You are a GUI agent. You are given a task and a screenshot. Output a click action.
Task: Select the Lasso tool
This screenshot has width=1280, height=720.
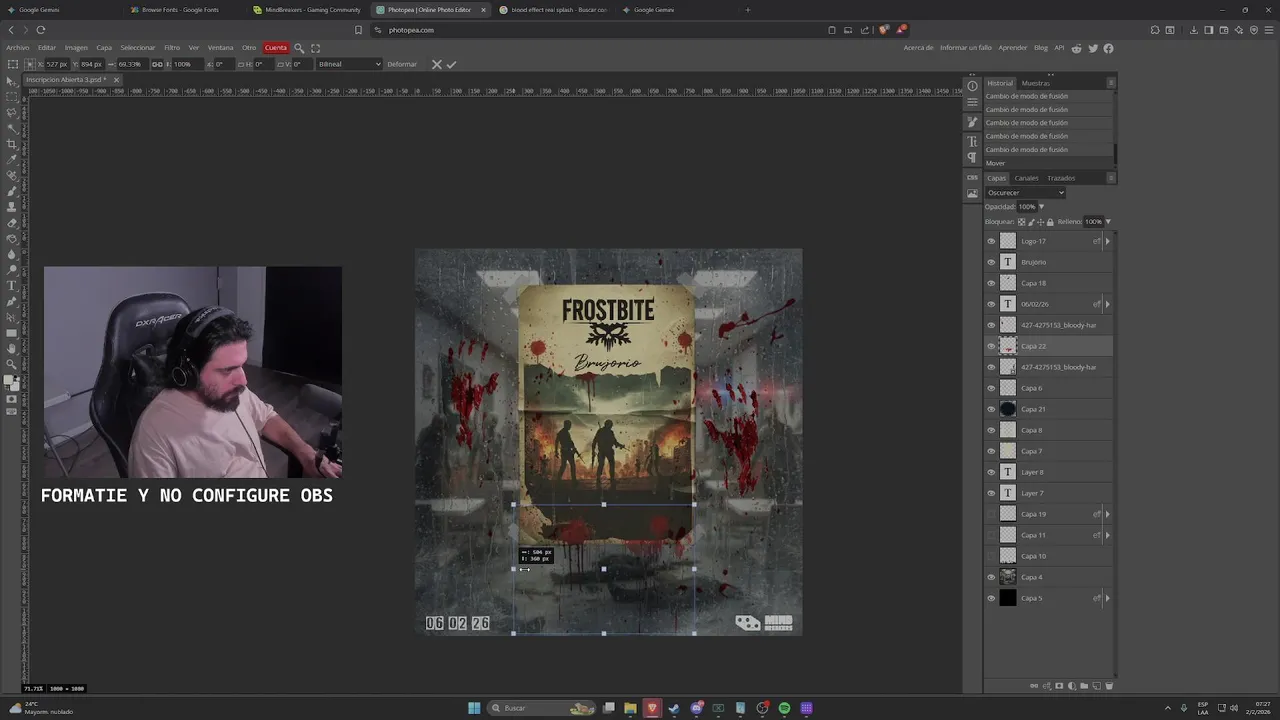(12, 113)
